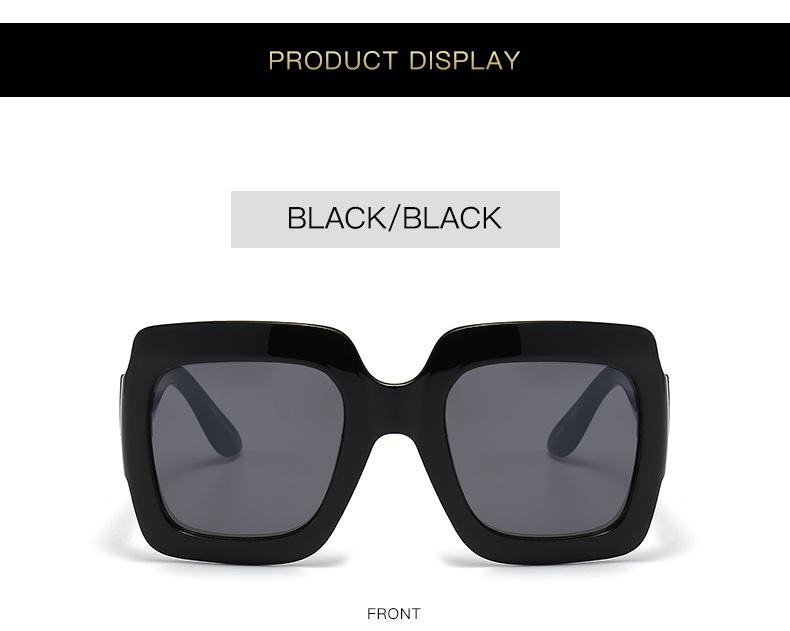The image size is (790, 631).
Task: Click the gray box around BLACK/BLACK
Action: click(x=395, y=219)
